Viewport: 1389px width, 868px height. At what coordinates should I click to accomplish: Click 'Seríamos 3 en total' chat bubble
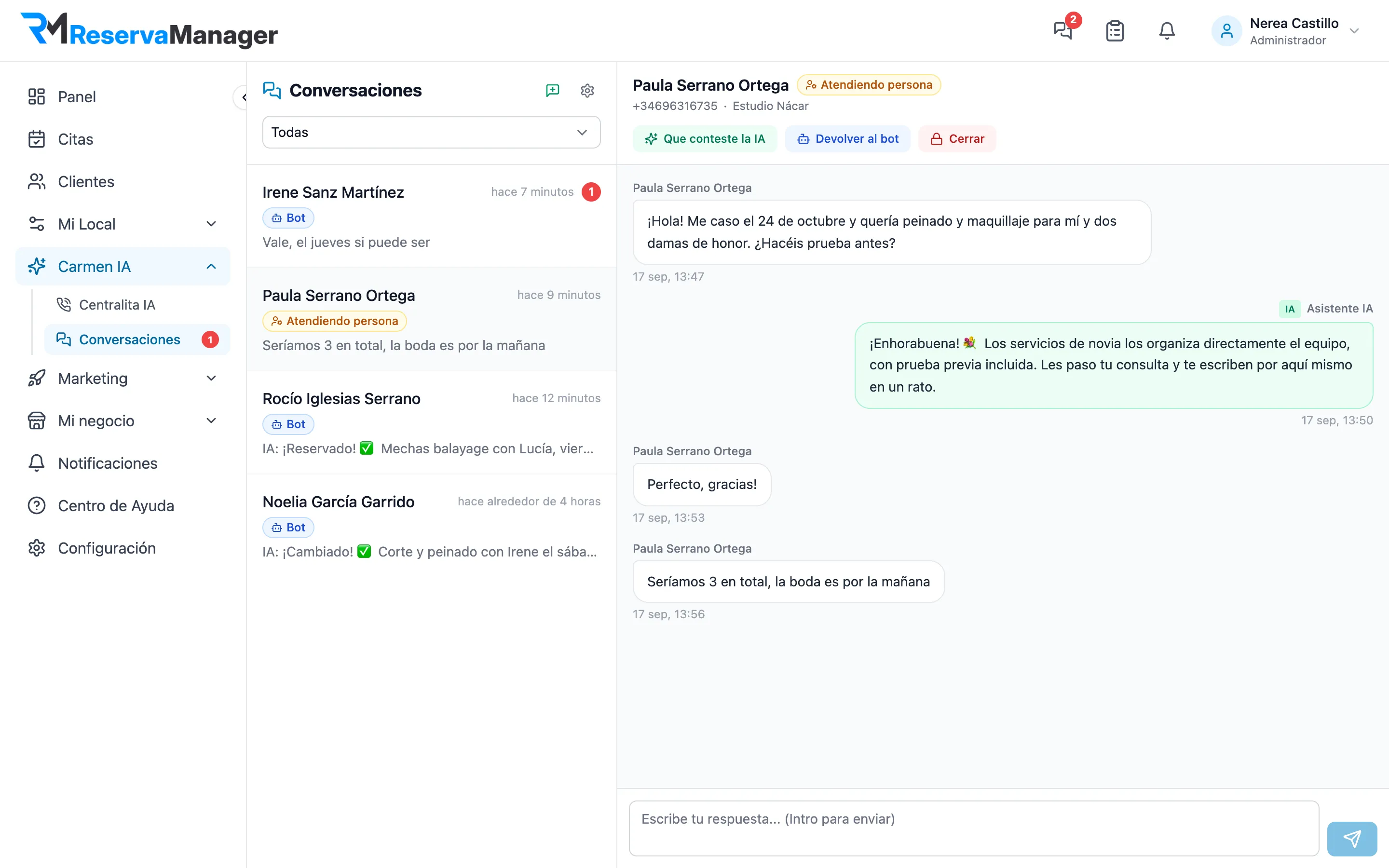789,582
